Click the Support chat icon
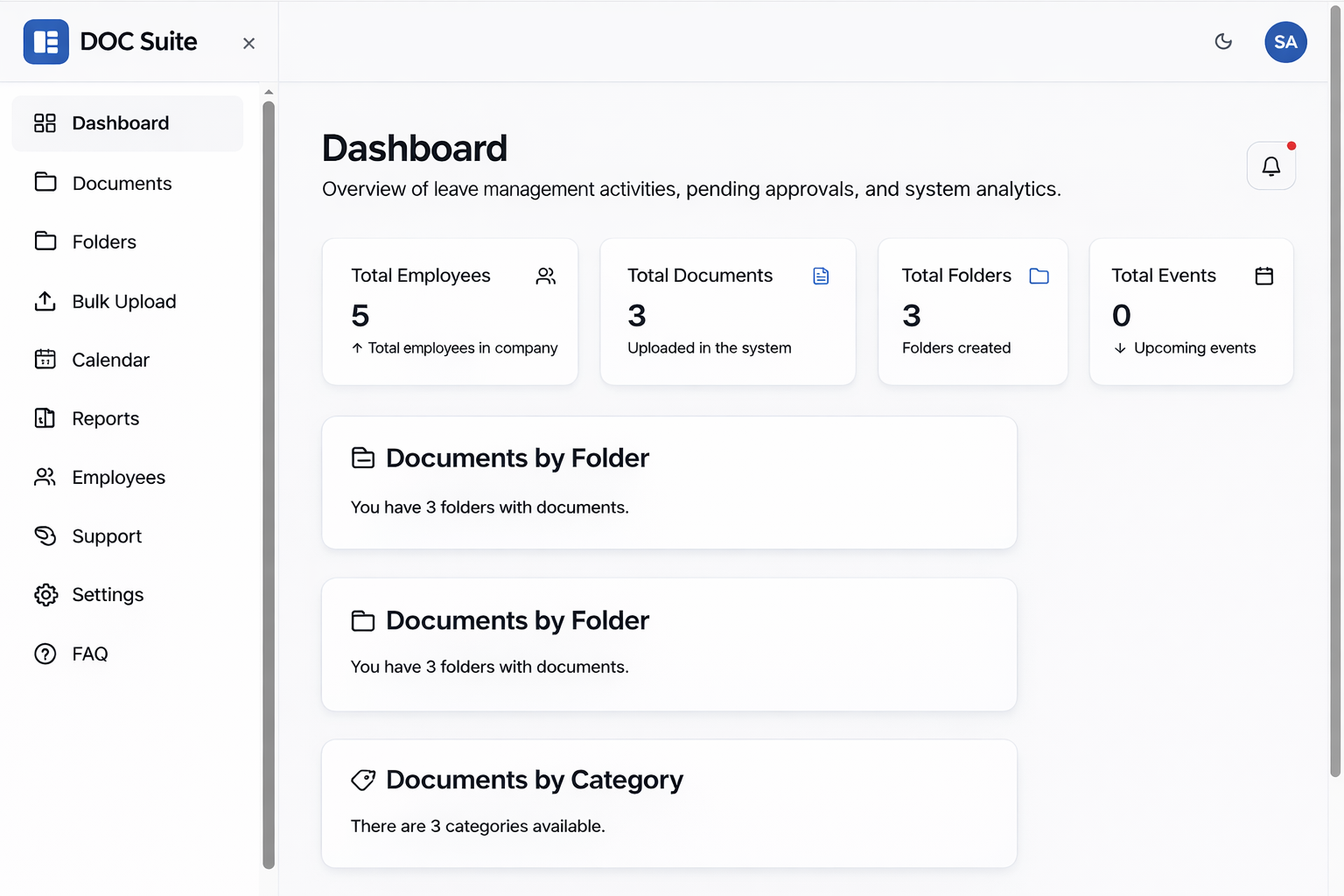The image size is (1344, 896). tap(45, 536)
